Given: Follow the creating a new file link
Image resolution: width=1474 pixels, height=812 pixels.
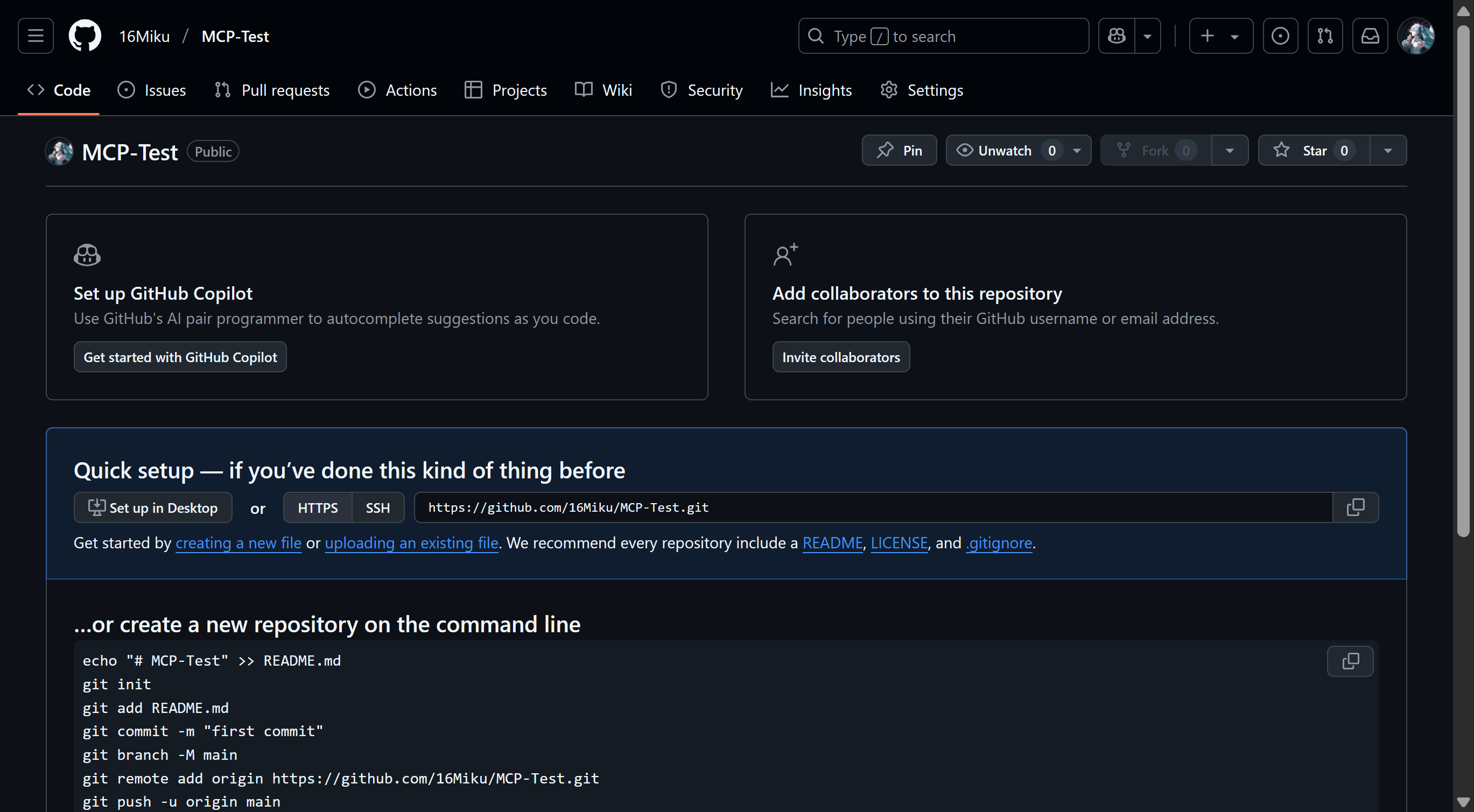Looking at the screenshot, I should click(x=238, y=542).
